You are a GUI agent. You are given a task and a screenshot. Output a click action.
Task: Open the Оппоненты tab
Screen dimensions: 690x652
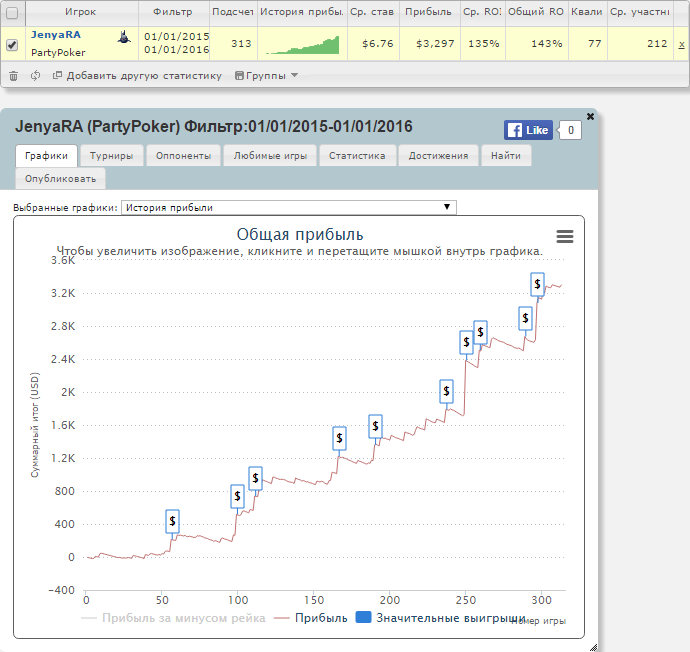pos(184,156)
